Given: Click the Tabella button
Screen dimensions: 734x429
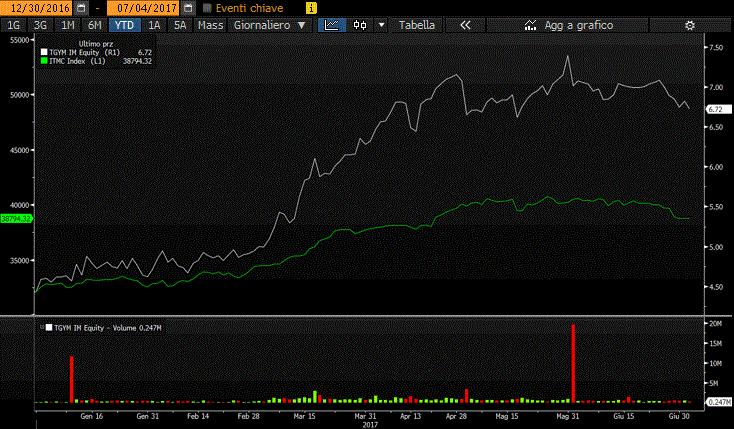Looking at the screenshot, I should coord(416,24).
